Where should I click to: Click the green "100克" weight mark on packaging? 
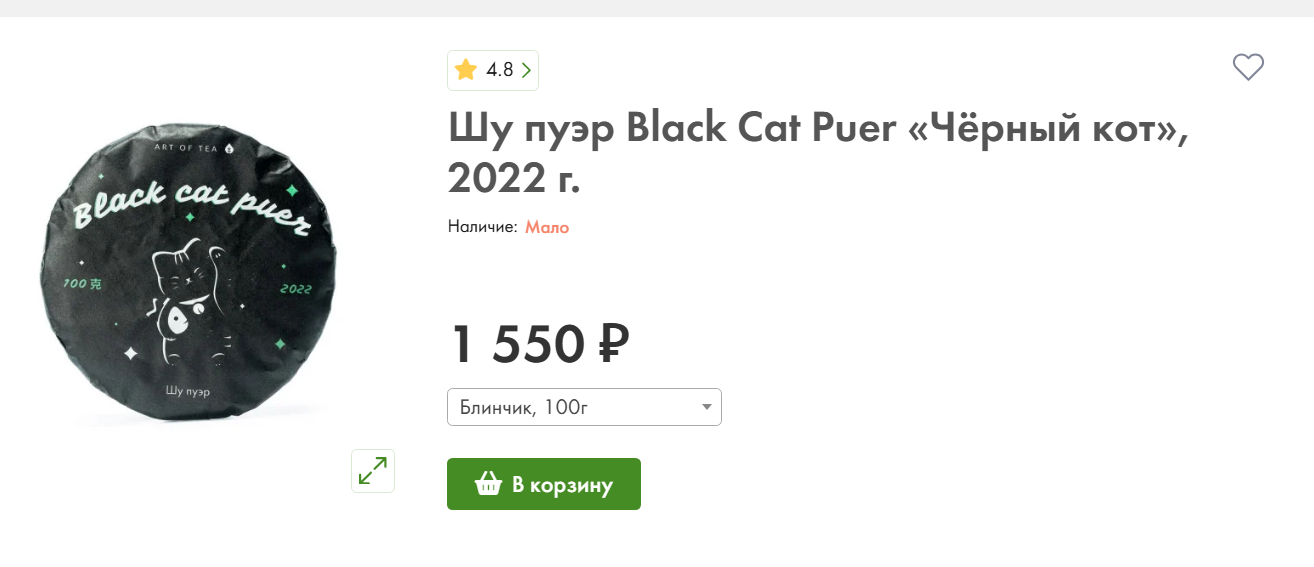[82, 283]
